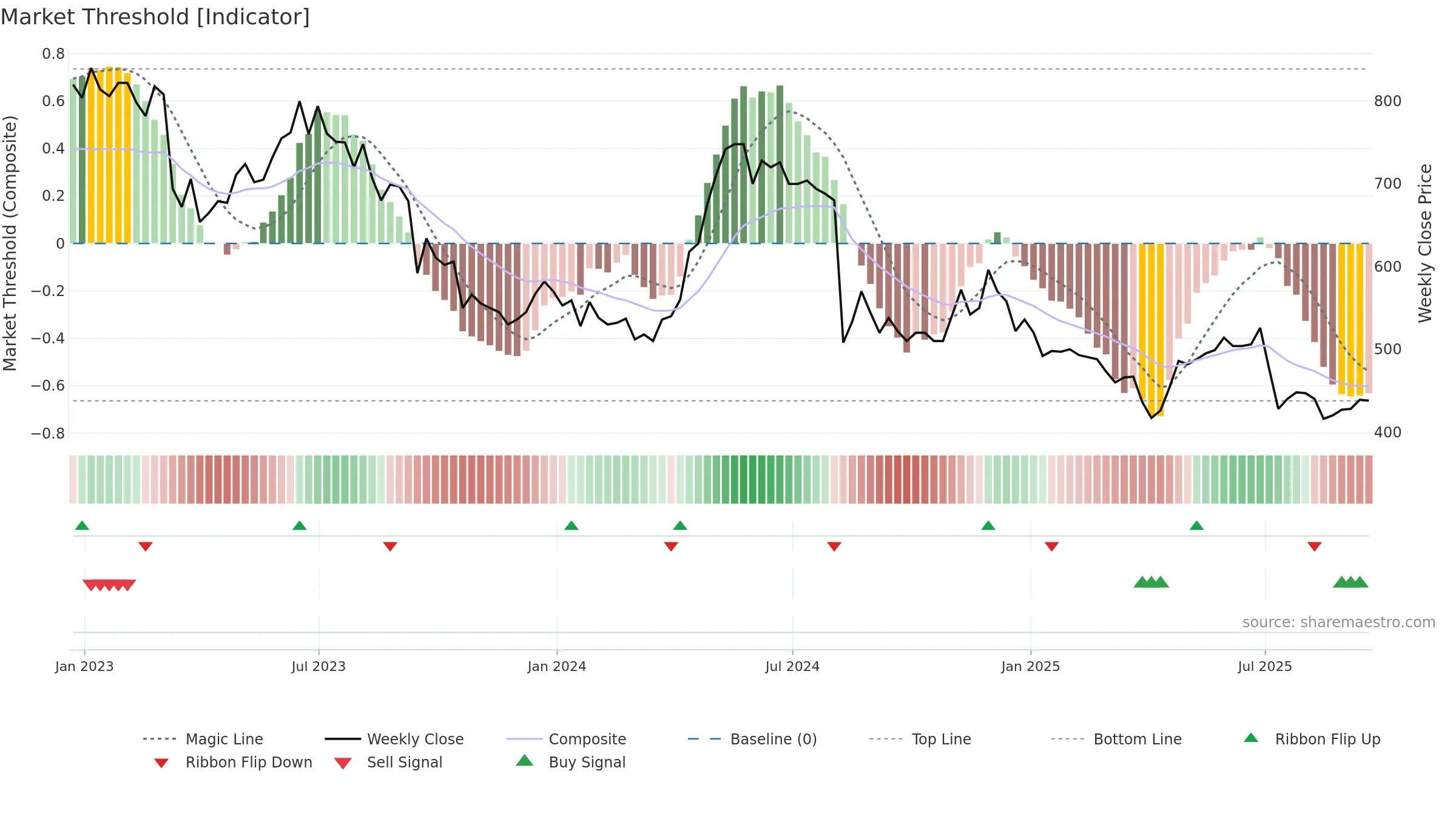The height and width of the screenshot is (819, 1456).
Task: Toggle the Buy Signal legend entry
Action: pos(570,762)
